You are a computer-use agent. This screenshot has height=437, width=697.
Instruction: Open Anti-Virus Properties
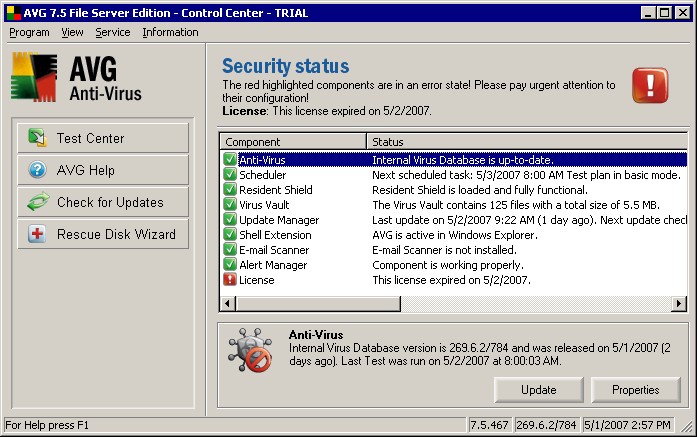tap(636, 390)
